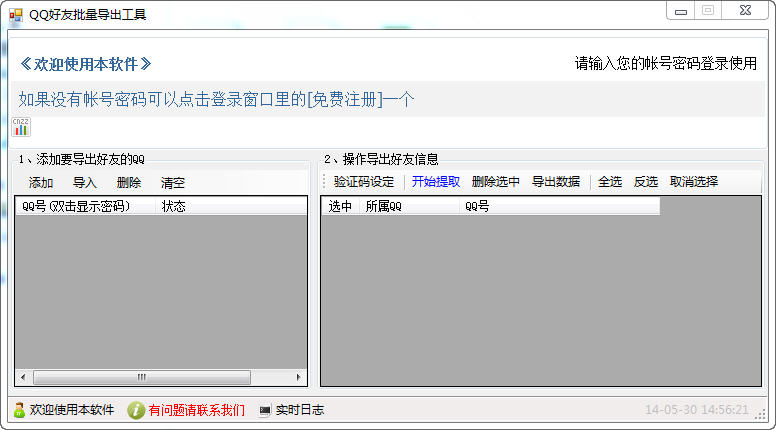Minimize the QQ好友批量导出工具 window

click(681, 11)
